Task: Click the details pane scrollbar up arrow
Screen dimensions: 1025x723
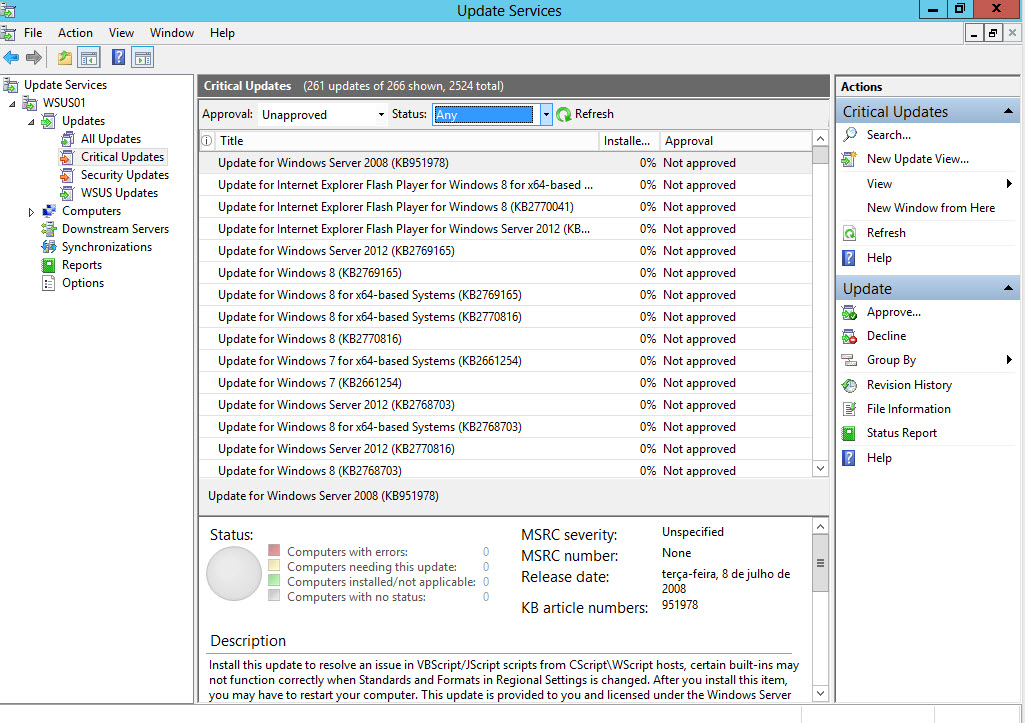Action: click(820, 526)
